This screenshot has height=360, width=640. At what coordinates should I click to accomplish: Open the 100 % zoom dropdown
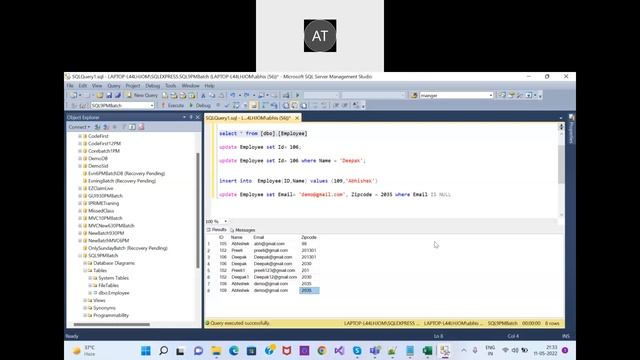tap(225, 221)
